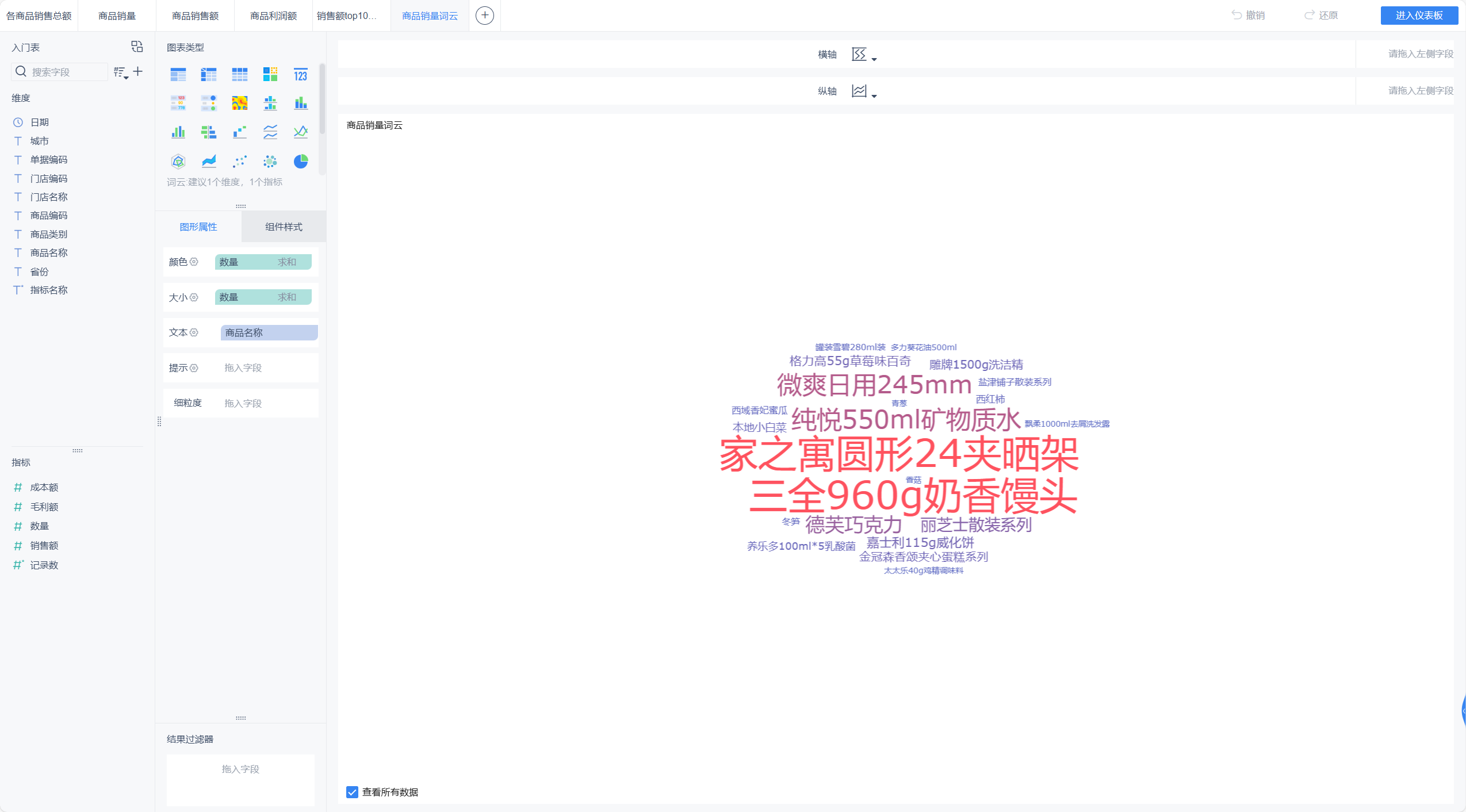1466x812 pixels.
Task: Select the 城市 dimension field
Action: (x=40, y=141)
